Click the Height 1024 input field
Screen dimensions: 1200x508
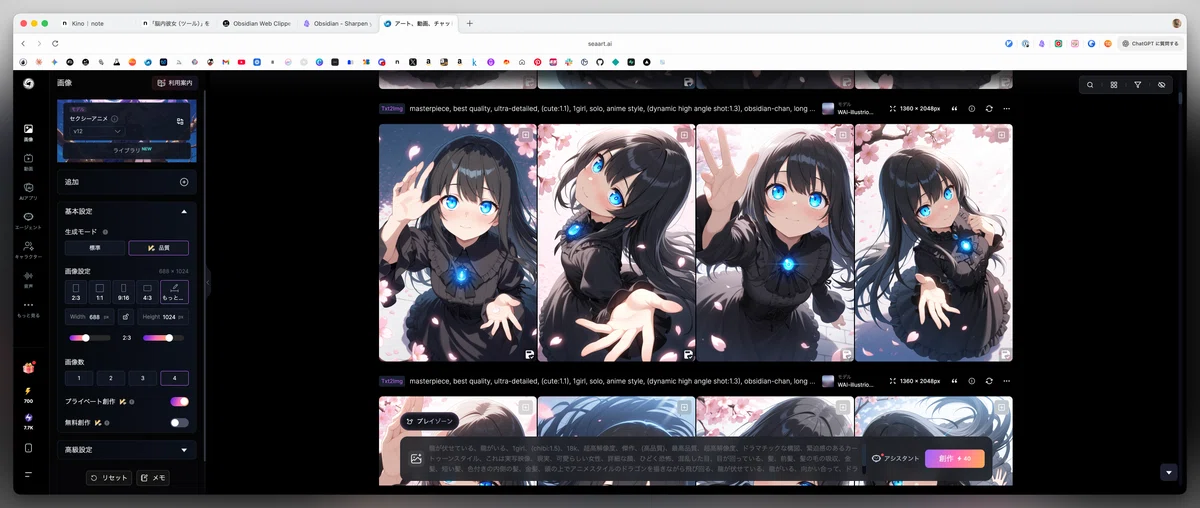pyautogui.click(x=164, y=317)
